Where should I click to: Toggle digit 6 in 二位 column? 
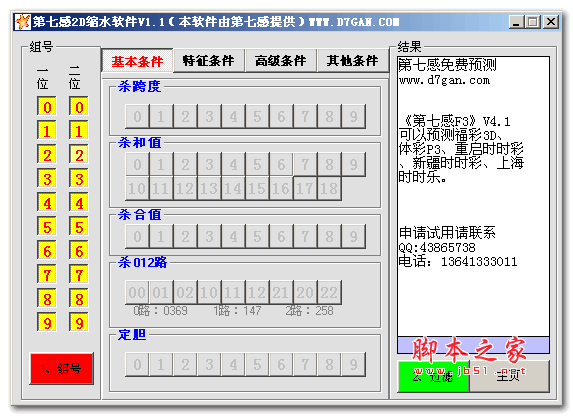point(79,251)
